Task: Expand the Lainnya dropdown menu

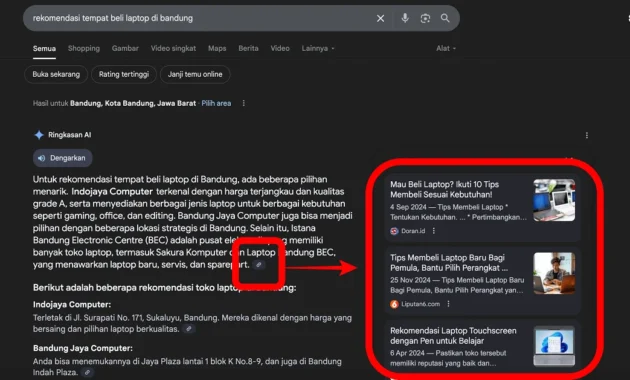Action: pos(318,48)
